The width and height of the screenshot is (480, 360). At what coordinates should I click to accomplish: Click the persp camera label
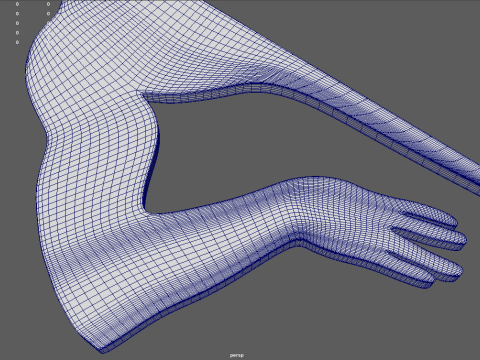237,355
